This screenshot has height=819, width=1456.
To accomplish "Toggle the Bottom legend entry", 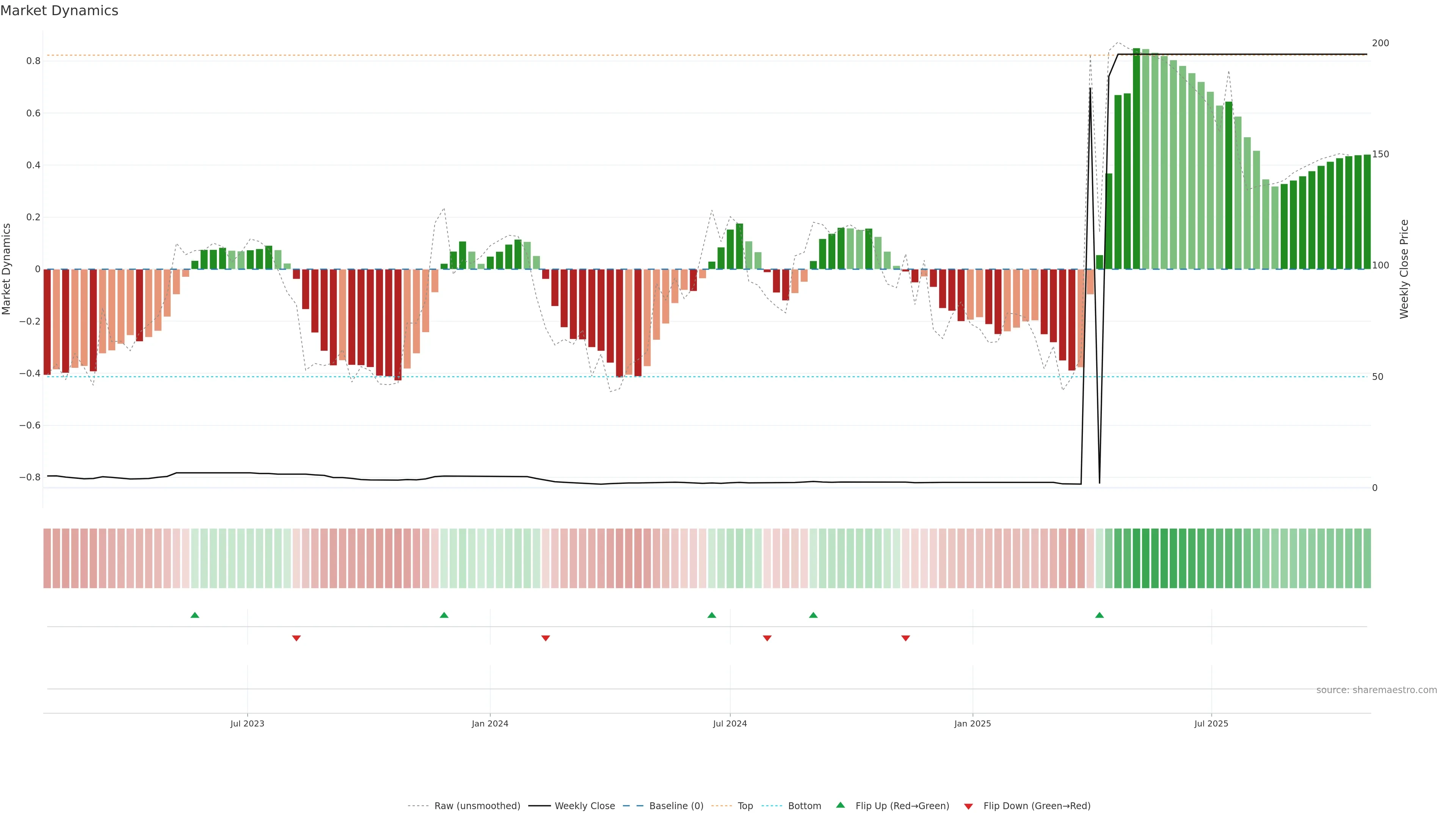I will (804, 806).
